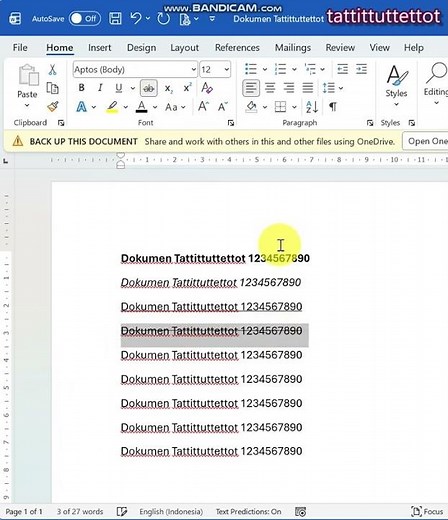This screenshot has height=520, width=448.
Task: Select the Format Painter brush
Action: [x=53, y=107]
